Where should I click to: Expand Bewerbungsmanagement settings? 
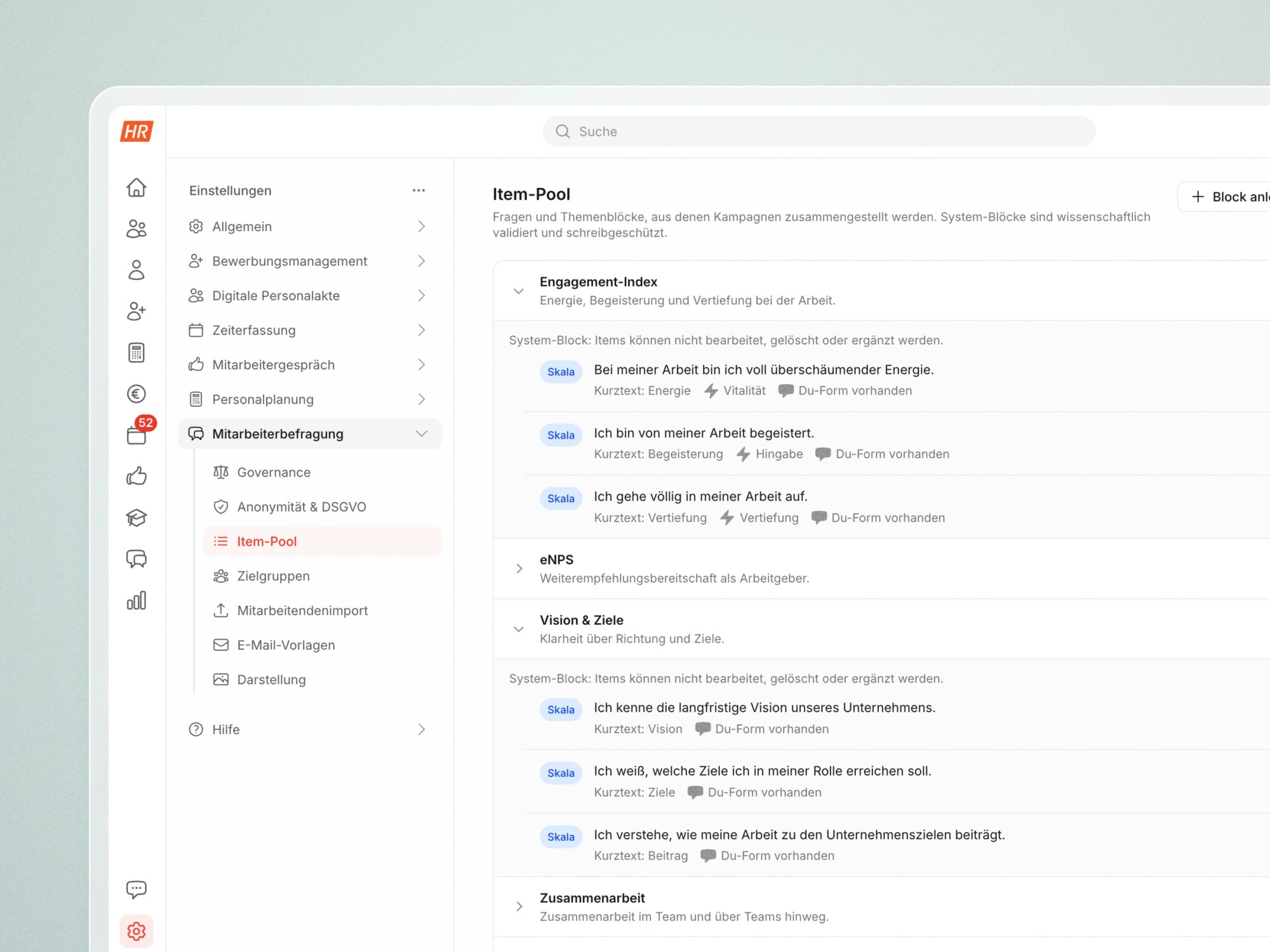click(x=309, y=261)
